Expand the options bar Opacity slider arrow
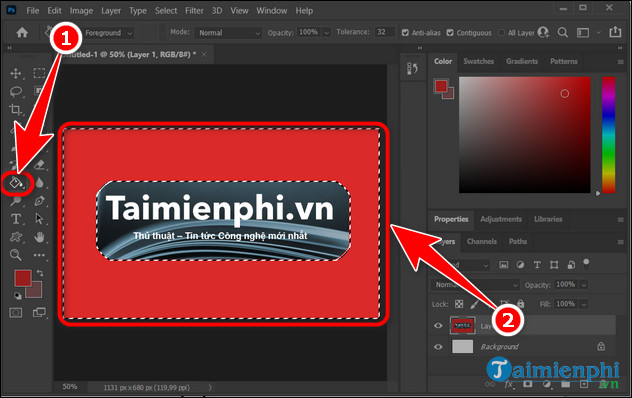Viewport: 632px width, 398px height. [326, 33]
